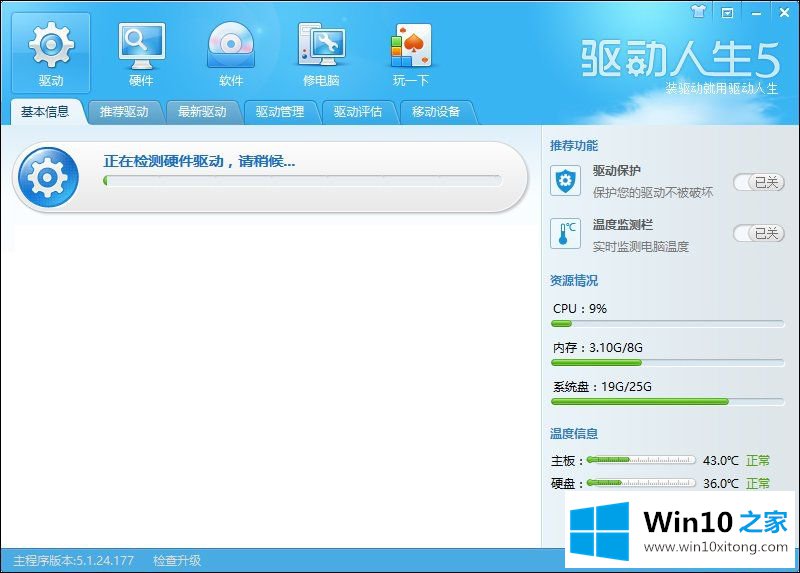Switch to the 推荐驱动 tab

pos(124,112)
